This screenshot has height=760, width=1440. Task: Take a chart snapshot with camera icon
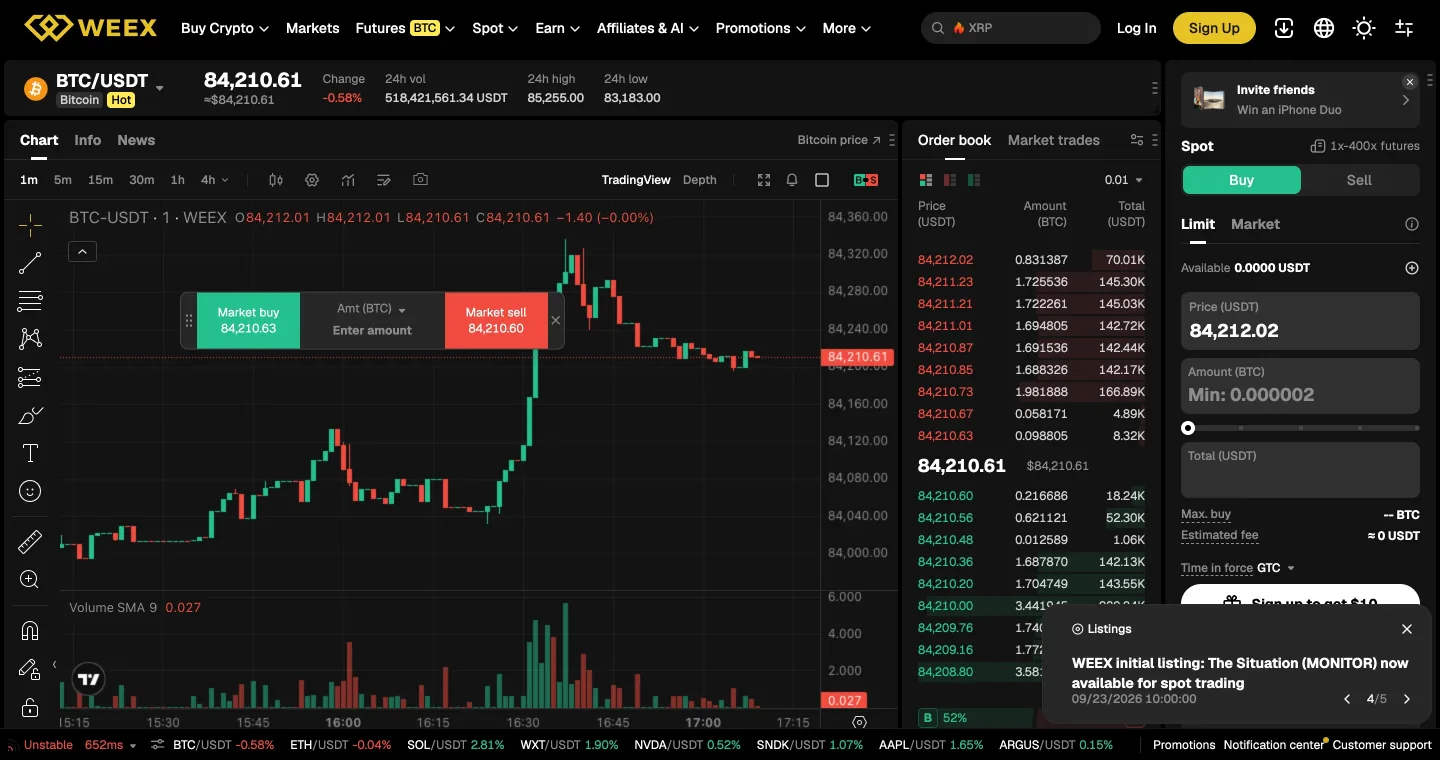420,180
